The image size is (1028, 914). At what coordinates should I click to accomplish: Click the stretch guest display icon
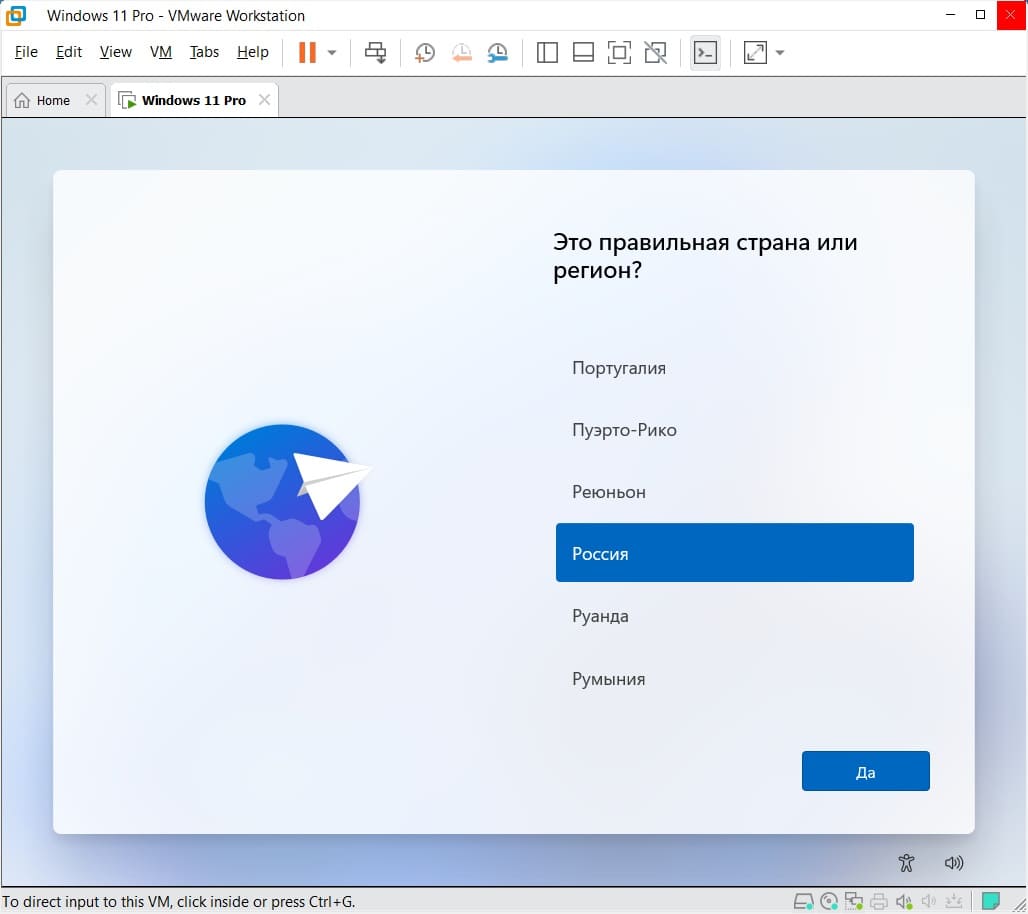(755, 52)
